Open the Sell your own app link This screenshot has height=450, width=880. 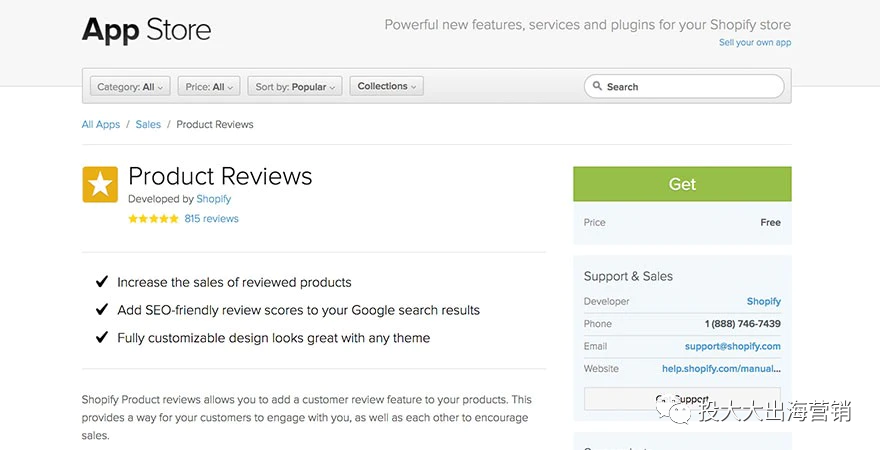point(755,43)
